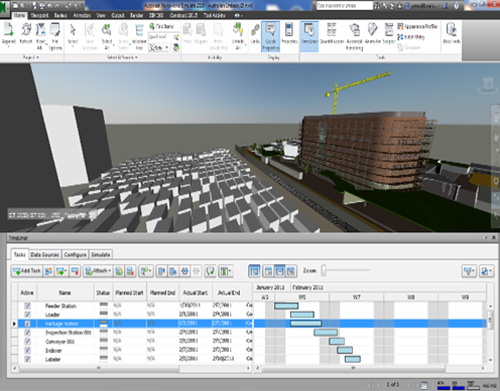Click Find Items in the ribbon
This screenshot has width=500, height=391.
(x=162, y=26)
